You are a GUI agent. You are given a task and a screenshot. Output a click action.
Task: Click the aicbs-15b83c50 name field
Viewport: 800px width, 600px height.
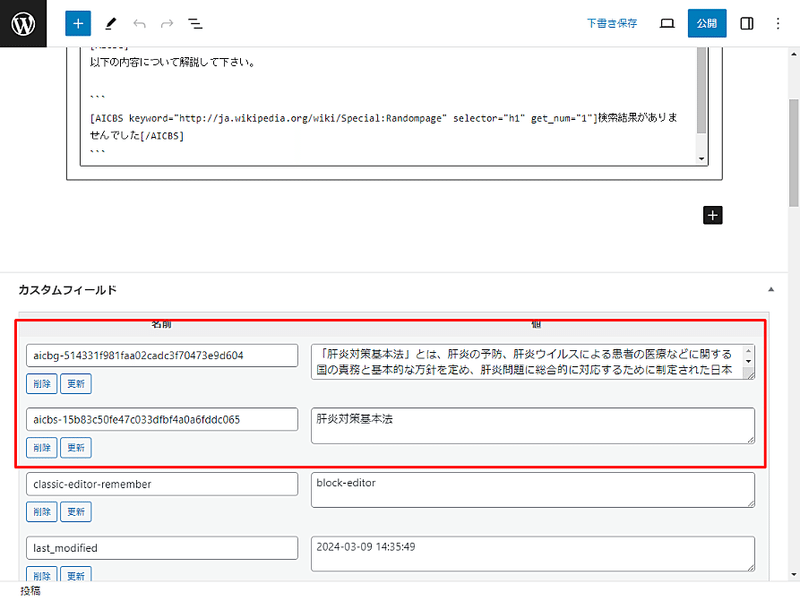(x=162, y=419)
